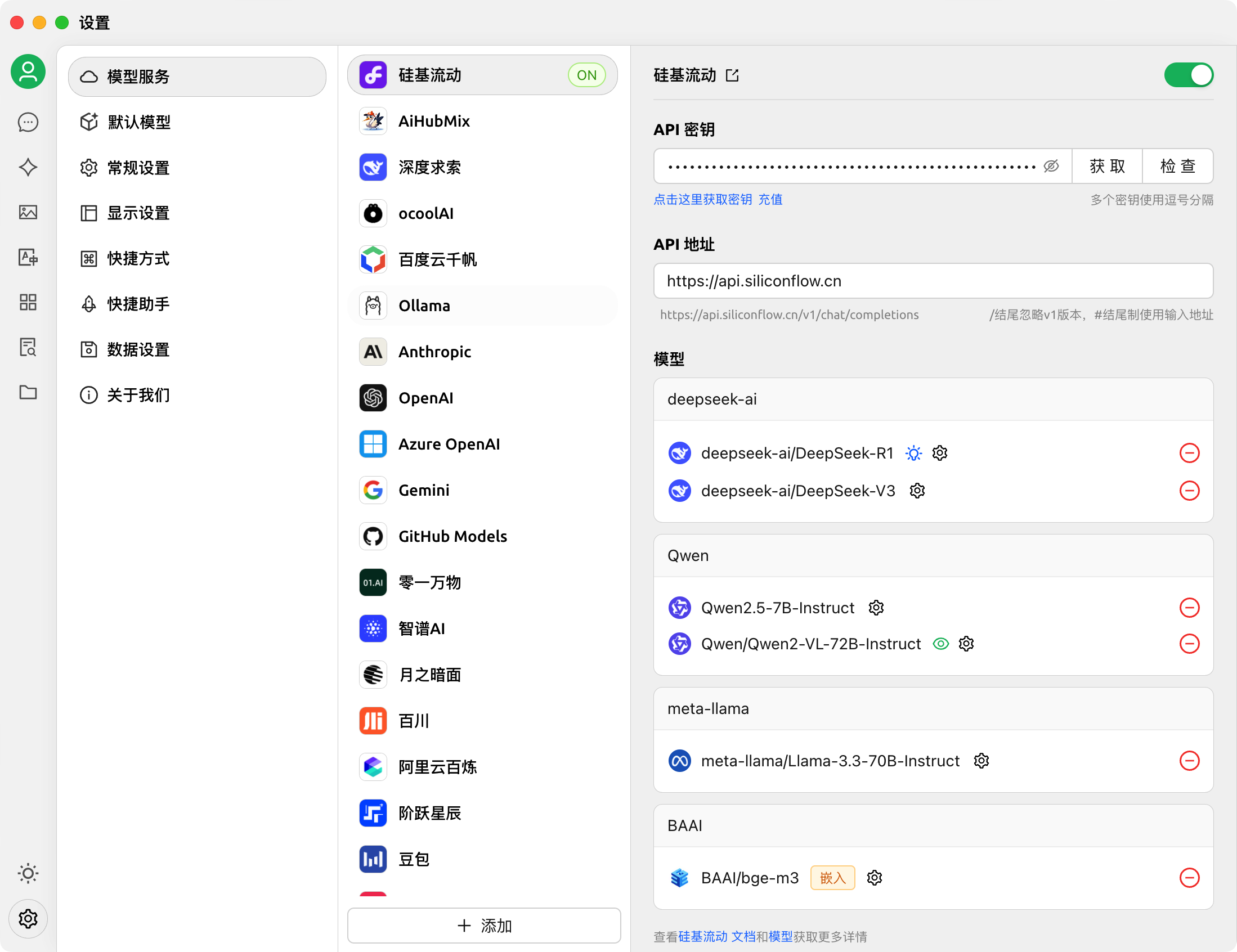
Task: Click the user avatar icon
Action: point(28,71)
